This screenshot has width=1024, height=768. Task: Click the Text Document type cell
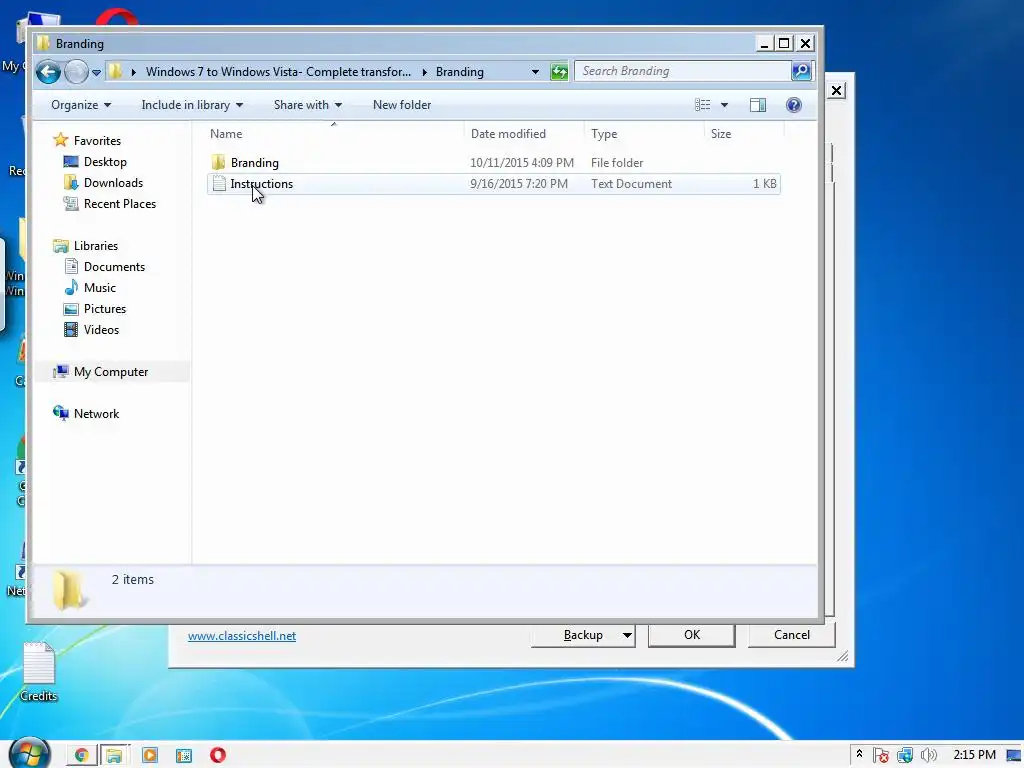click(632, 184)
